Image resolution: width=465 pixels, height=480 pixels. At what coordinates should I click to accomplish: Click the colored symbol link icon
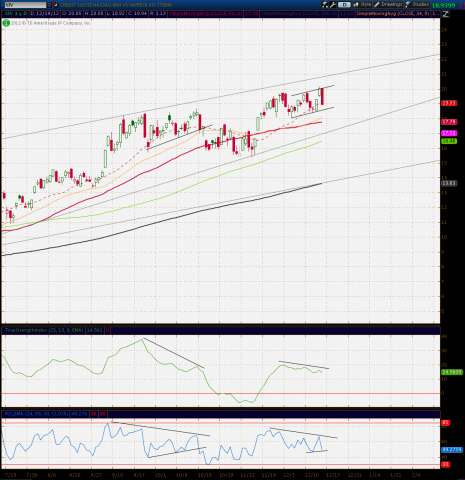tap(55, 5)
